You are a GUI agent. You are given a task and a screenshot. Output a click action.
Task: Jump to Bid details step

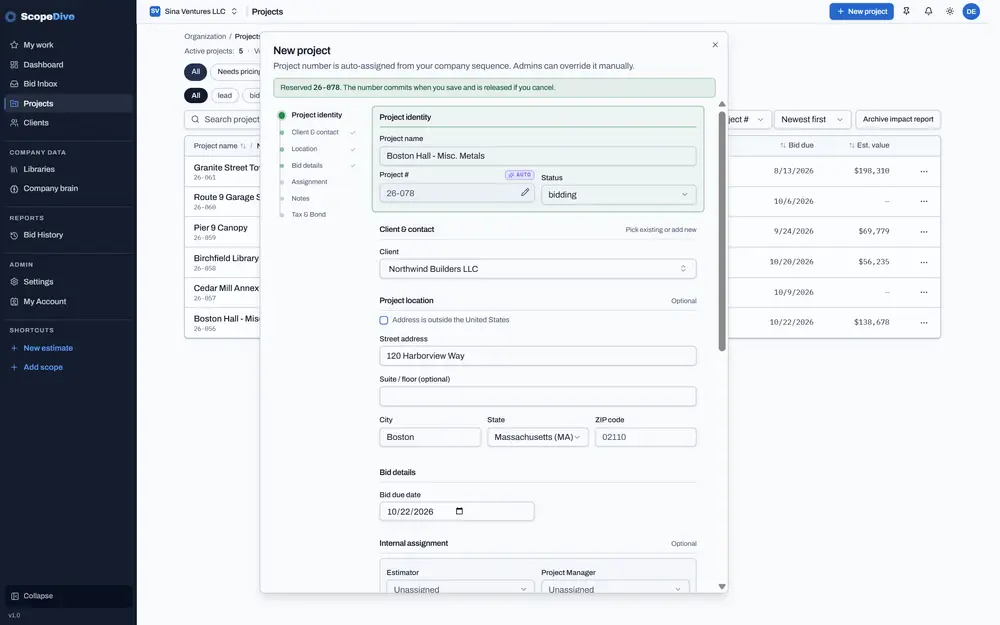[x=307, y=165]
